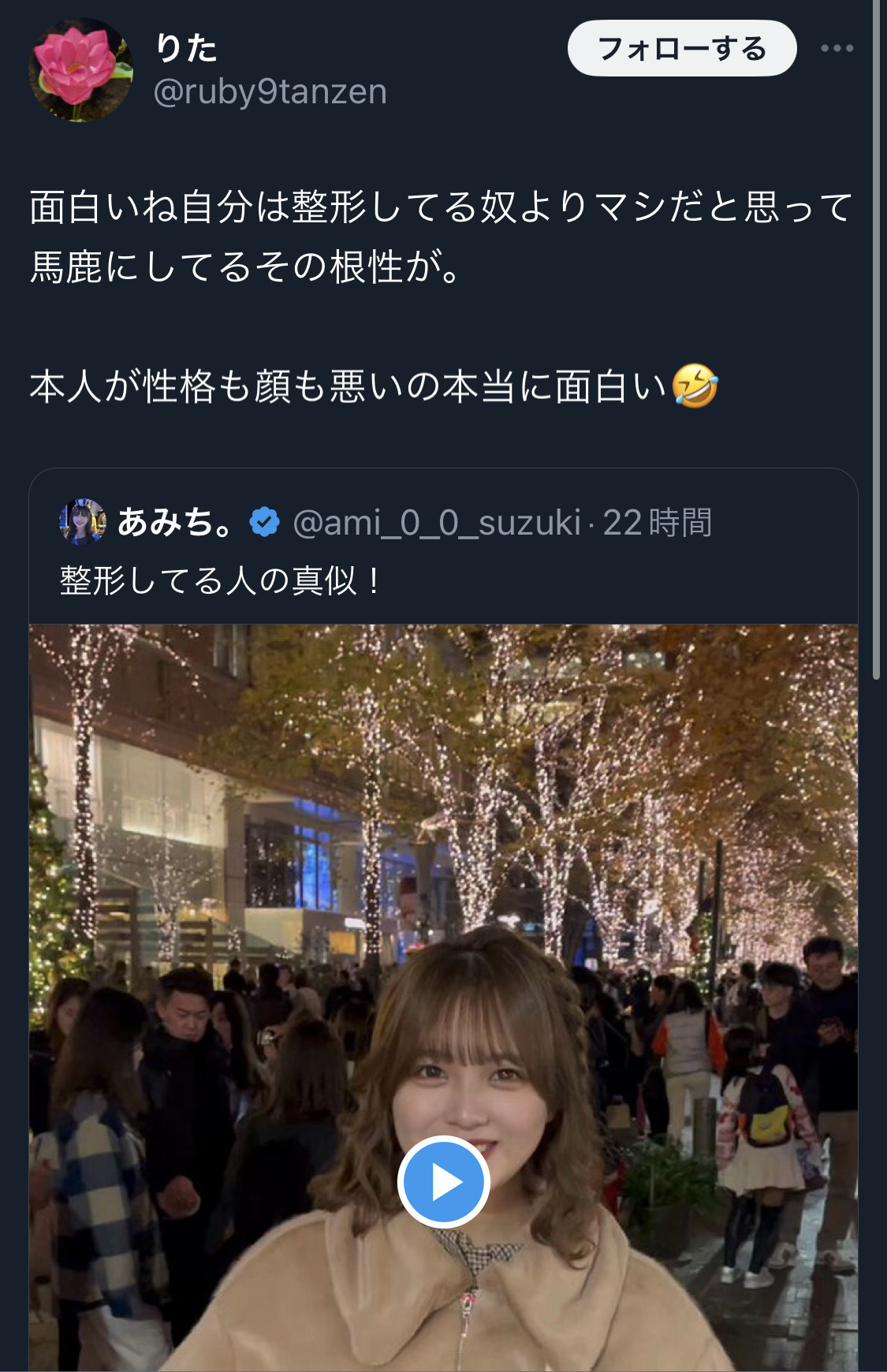887x1372 pixels.
Task: Open りた's lotus flower profile picture
Action: [x=81, y=70]
